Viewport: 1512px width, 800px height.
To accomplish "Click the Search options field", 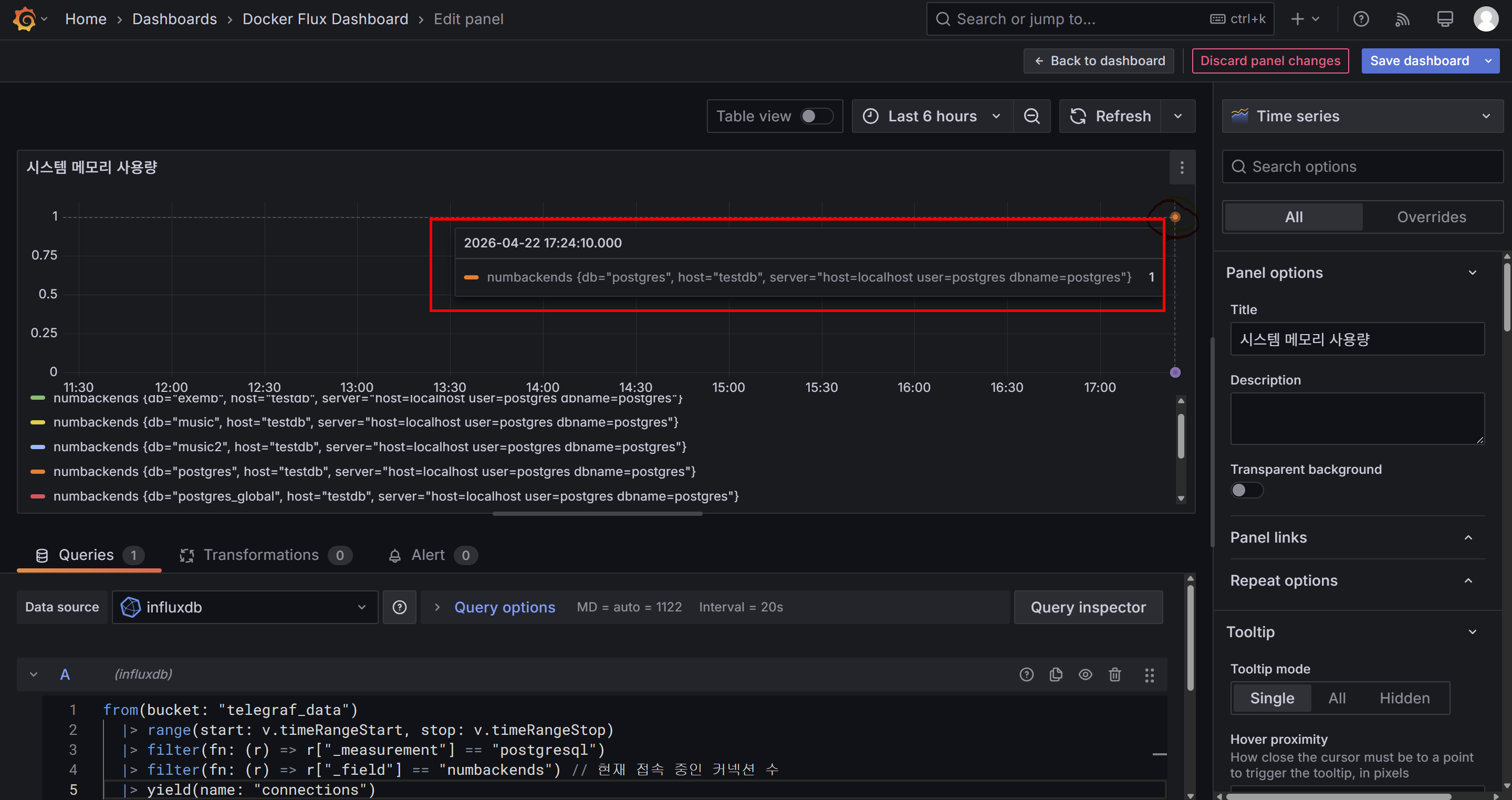I will click(x=1362, y=167).
